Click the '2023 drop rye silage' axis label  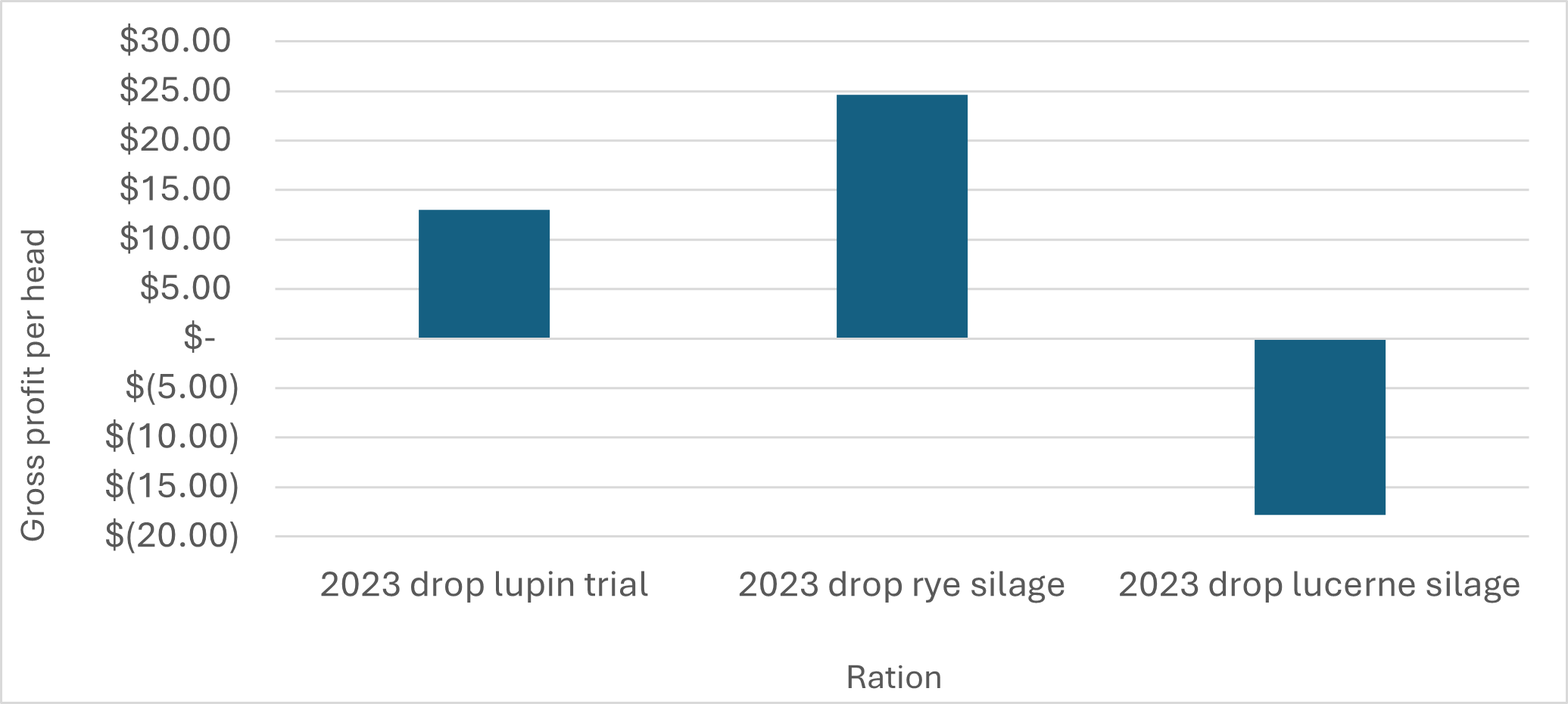click(x=902, y=584)
